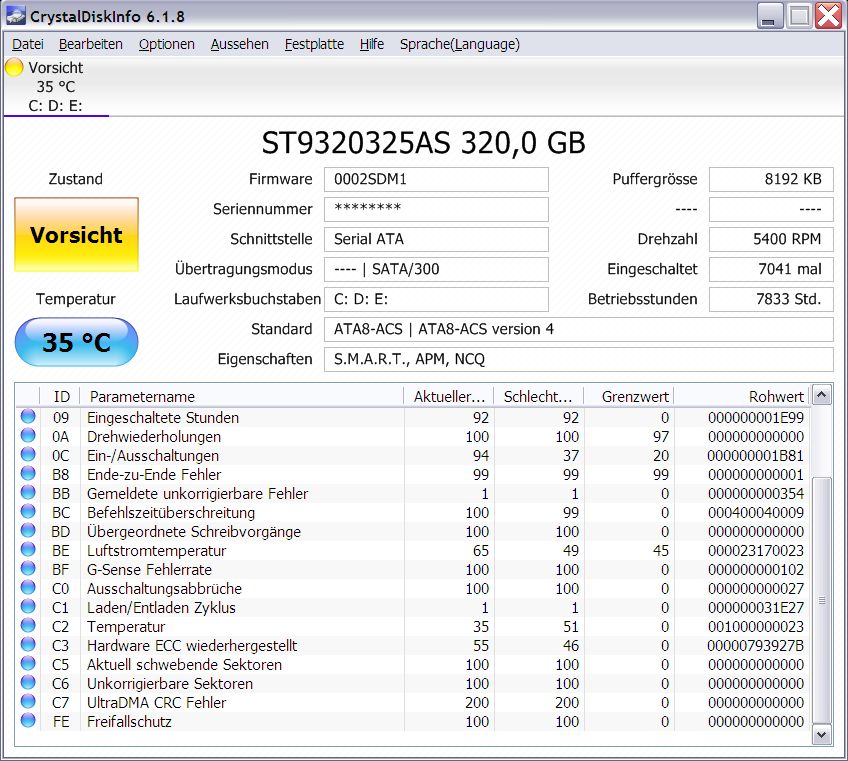Viewport: 848px width, 761px height.
Task: Click the status orb for Ausschaltungsabbrüche
Action: [28, 587]
